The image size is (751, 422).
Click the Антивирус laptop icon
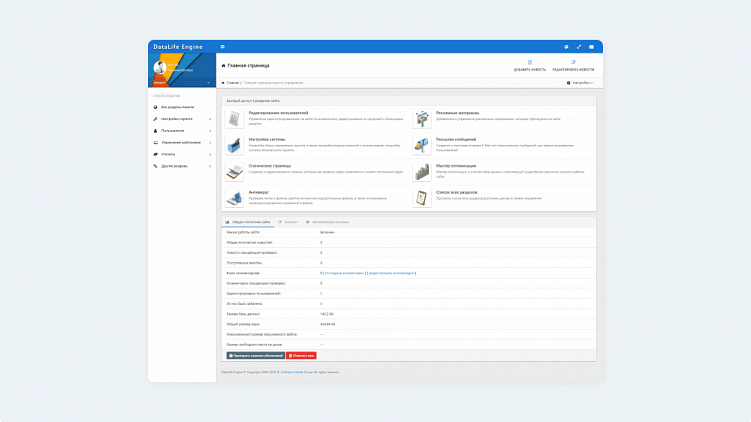[x=234, y=198]
